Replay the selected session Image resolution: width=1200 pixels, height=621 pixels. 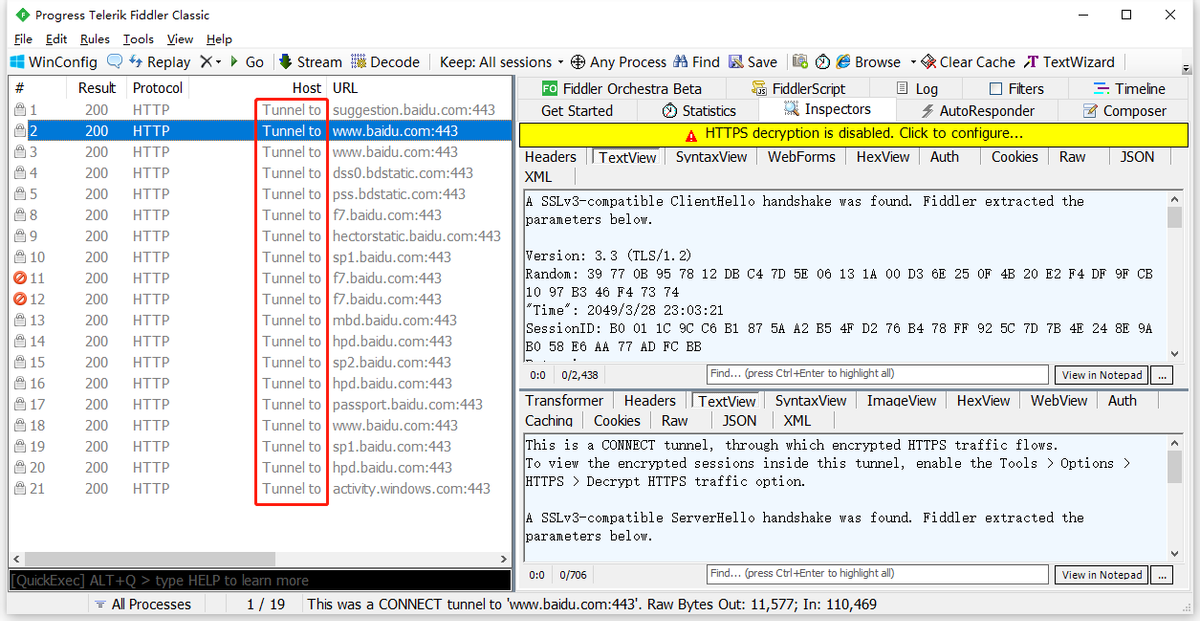click(x=159, y=62)
